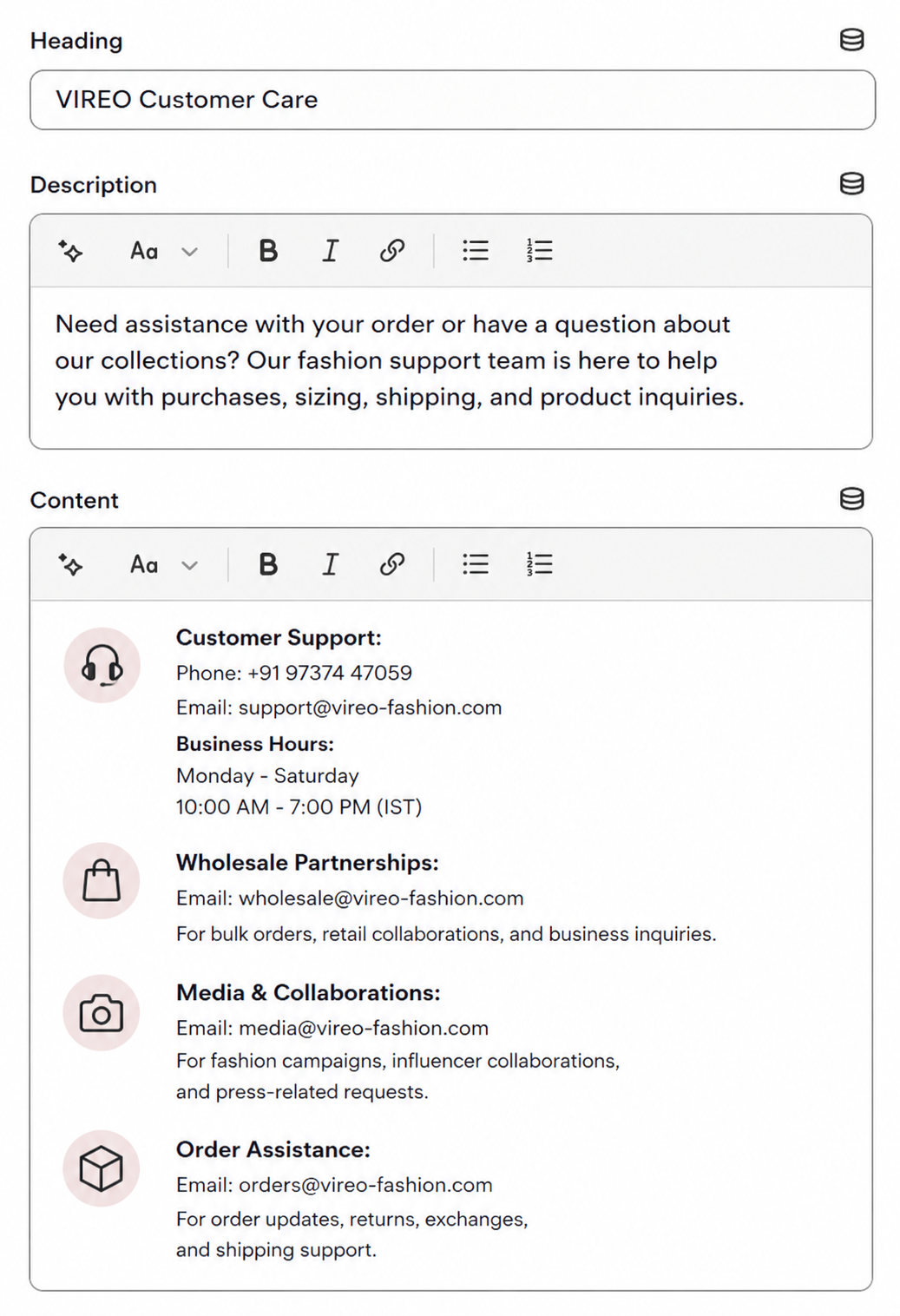
Task: Click the phone number +91 97374 47059
Action: click(x=330, y=673)
